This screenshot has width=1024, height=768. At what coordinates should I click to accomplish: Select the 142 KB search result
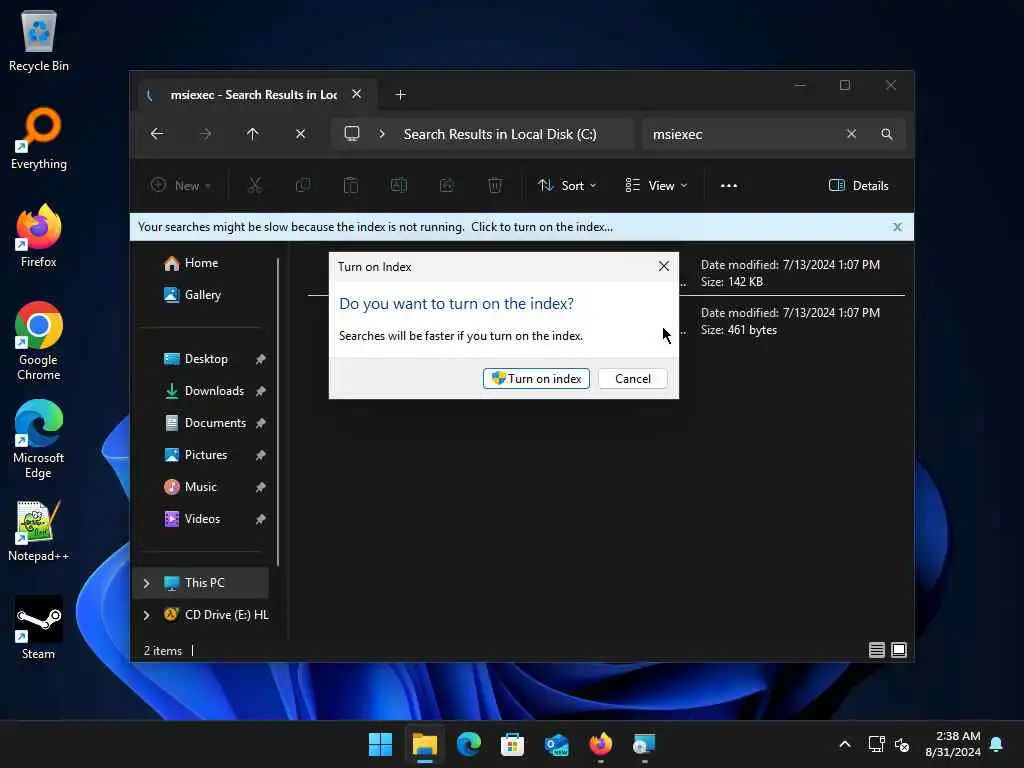tap(790, 273)
